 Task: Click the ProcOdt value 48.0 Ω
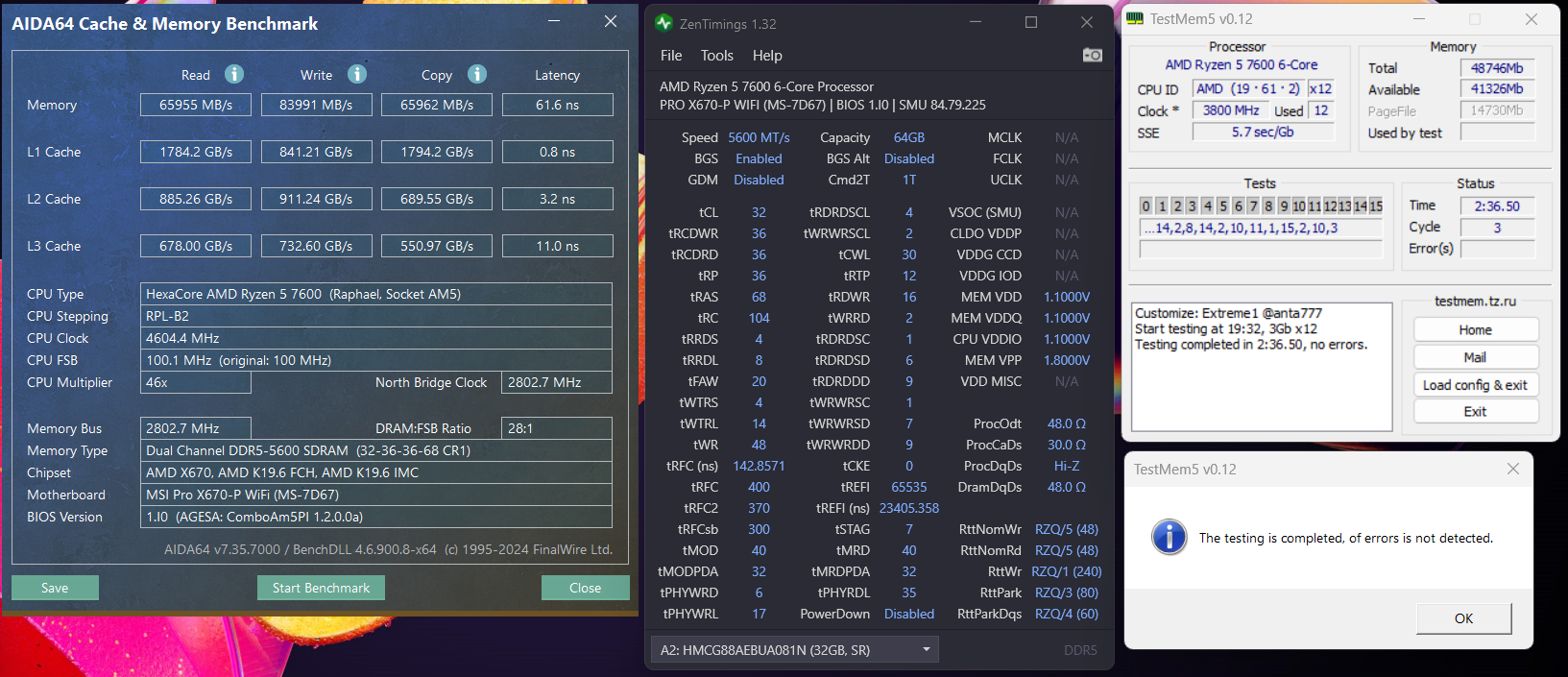point(1067,423)
